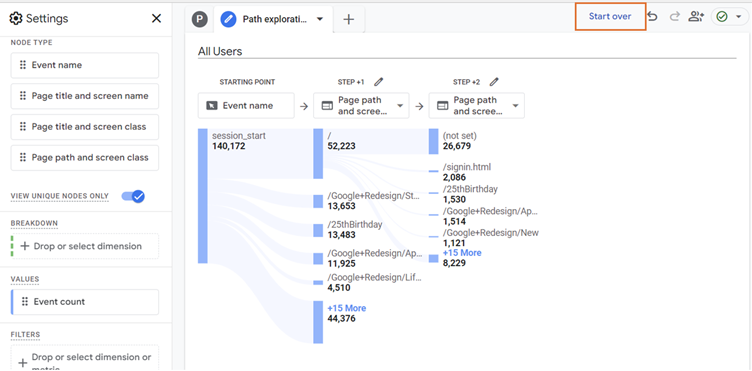The width and height of the screenshot is (752, 371).
Task: Click the 140,172 event count value
Action: point(229,146)
